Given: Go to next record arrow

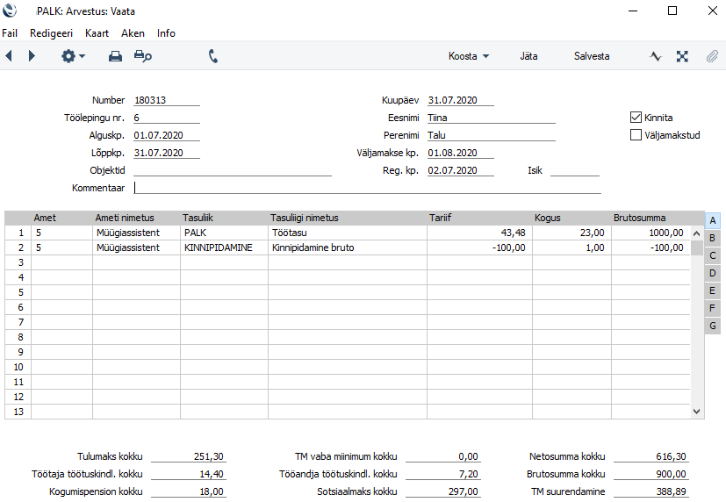Looking at the screenshot, I should (31, 56).
